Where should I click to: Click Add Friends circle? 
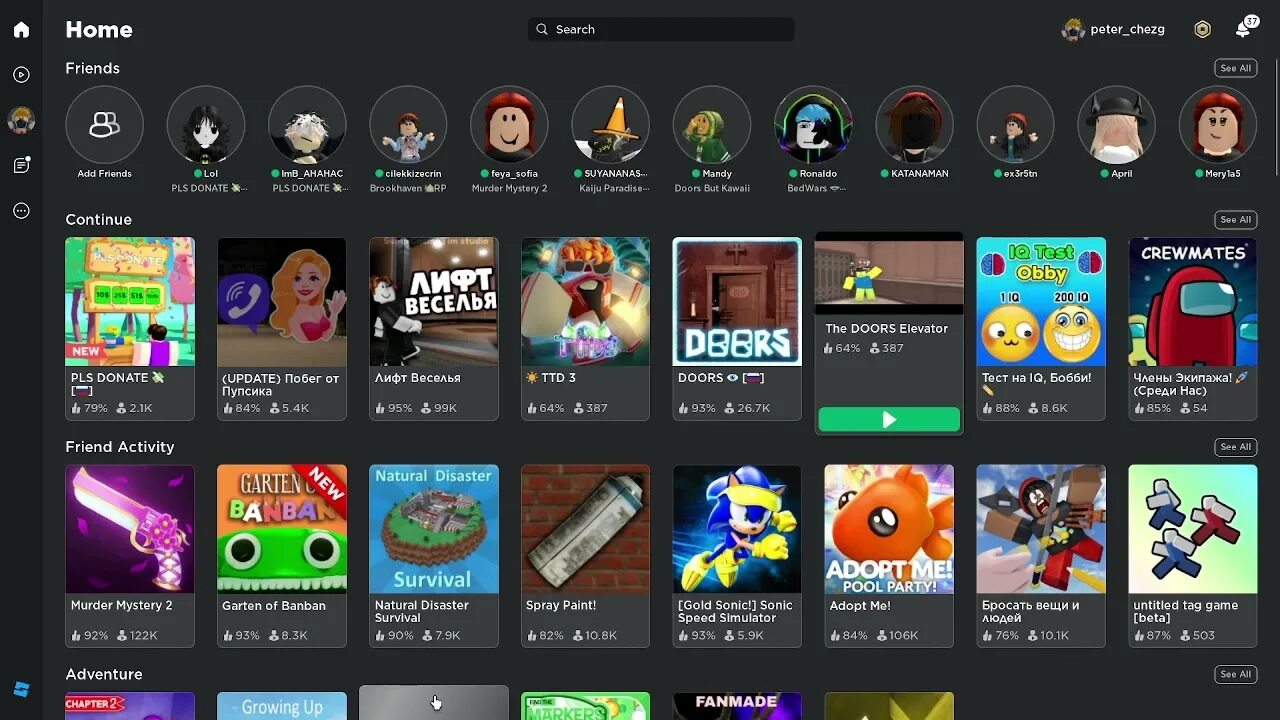tap(104, 124)
